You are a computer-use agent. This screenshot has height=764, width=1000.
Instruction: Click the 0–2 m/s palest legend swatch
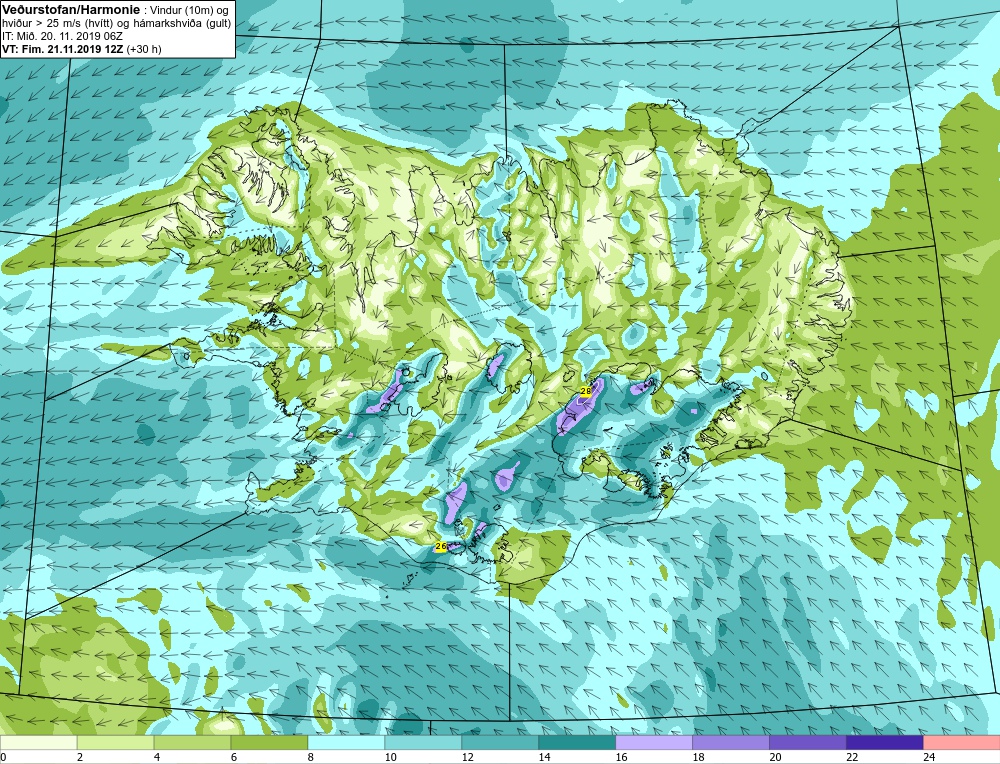tap(39, 742)
